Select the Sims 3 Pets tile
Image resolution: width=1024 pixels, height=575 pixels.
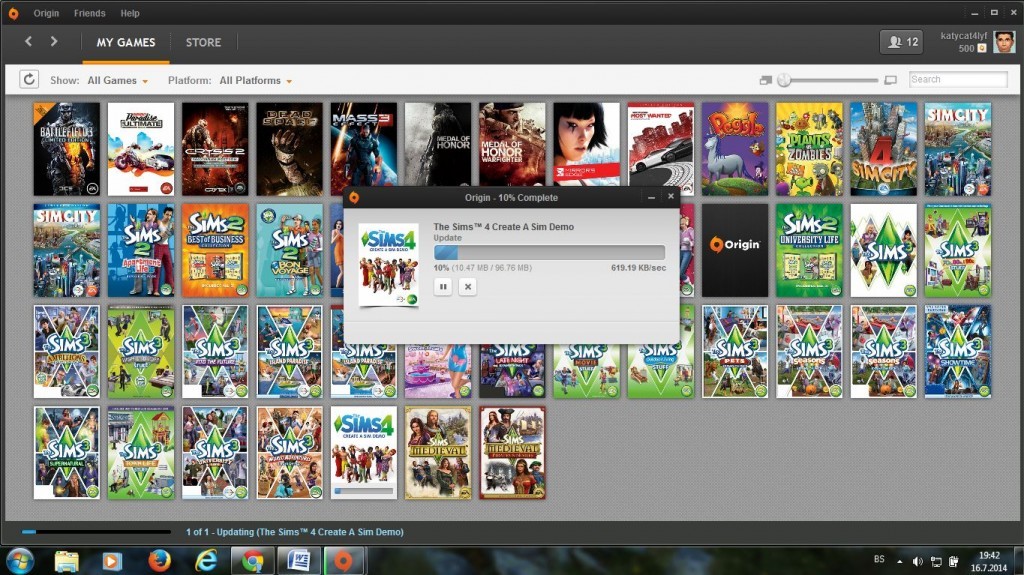(x=735, y=352)
